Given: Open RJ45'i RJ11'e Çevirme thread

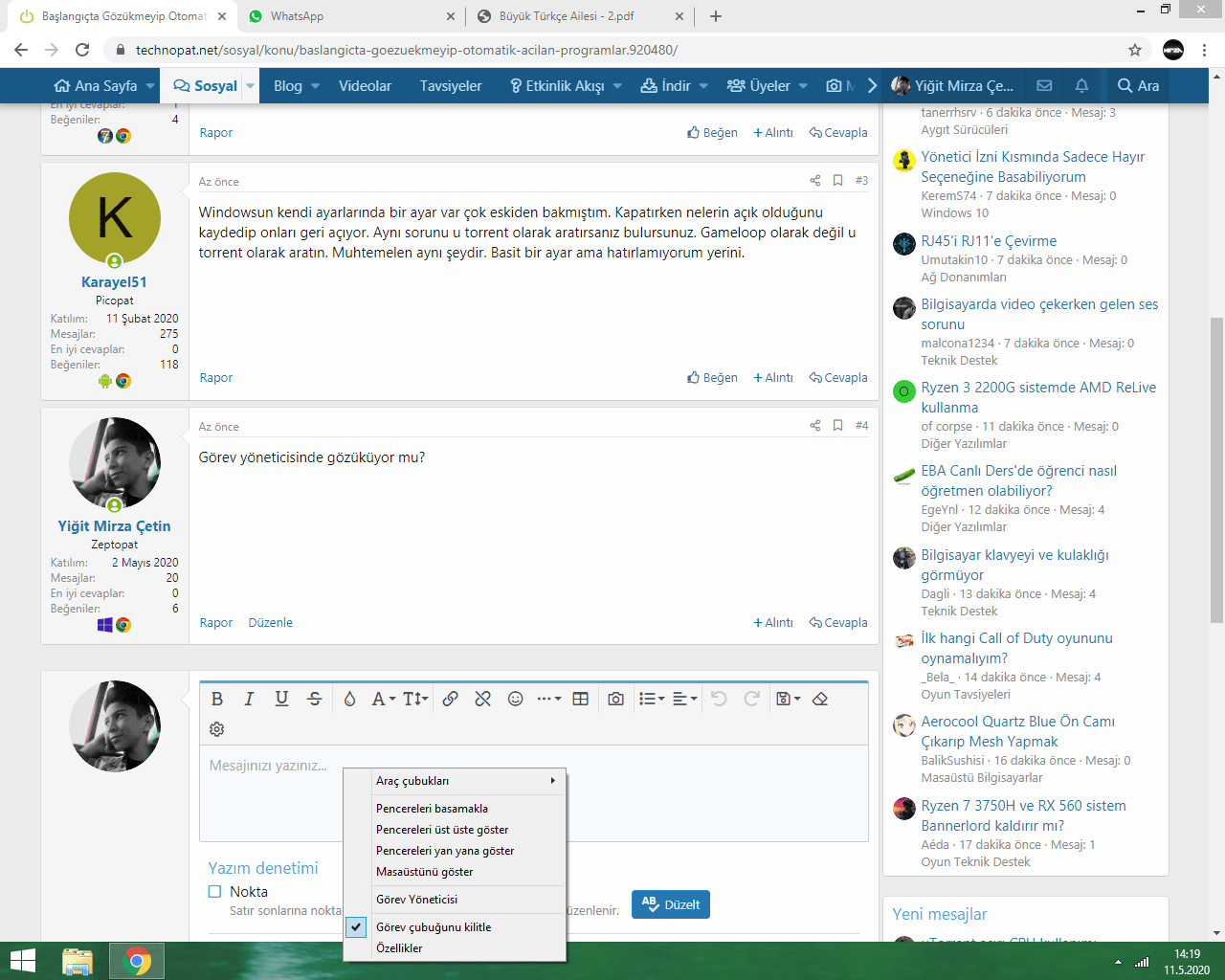Looking at the screenshot, I should [x=989, y=241].
